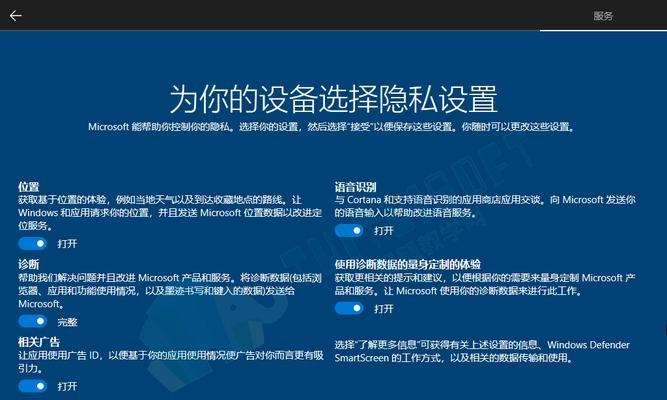Viewport: 667px width, 400px height.
Task: Click the 语音识别 section heading
Action: tap(355, 187)
